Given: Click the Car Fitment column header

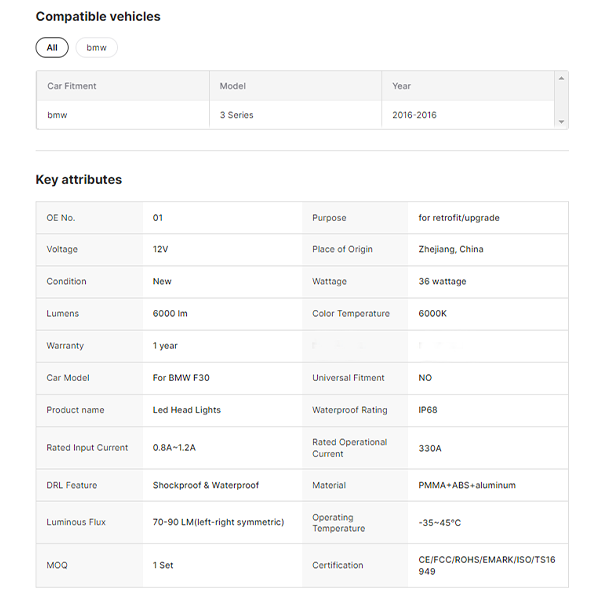Looking at the screenshot, I should coord(72,86).
